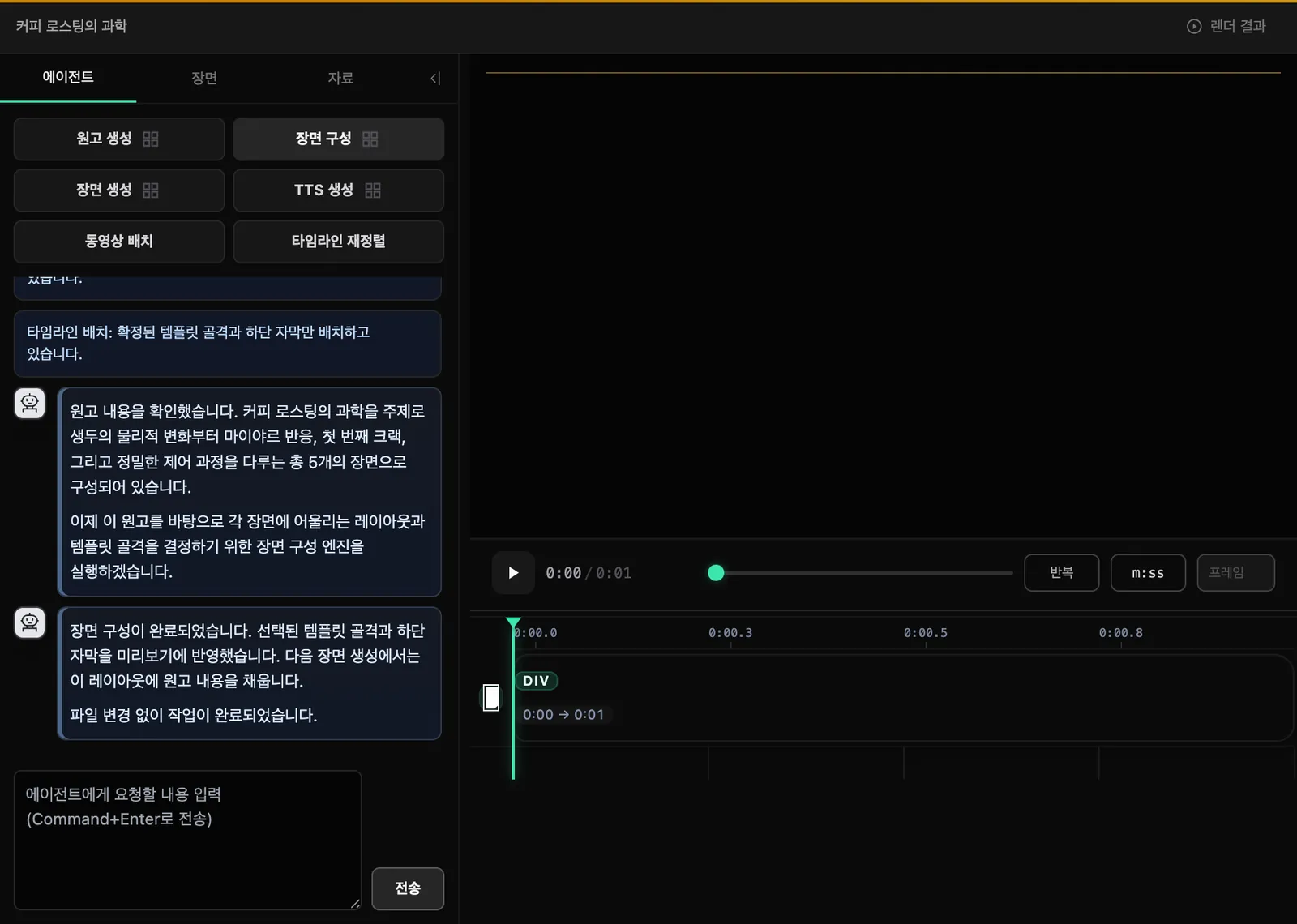Click the 타임라인 재정렬 button
1297x924 pixels.
339,242
